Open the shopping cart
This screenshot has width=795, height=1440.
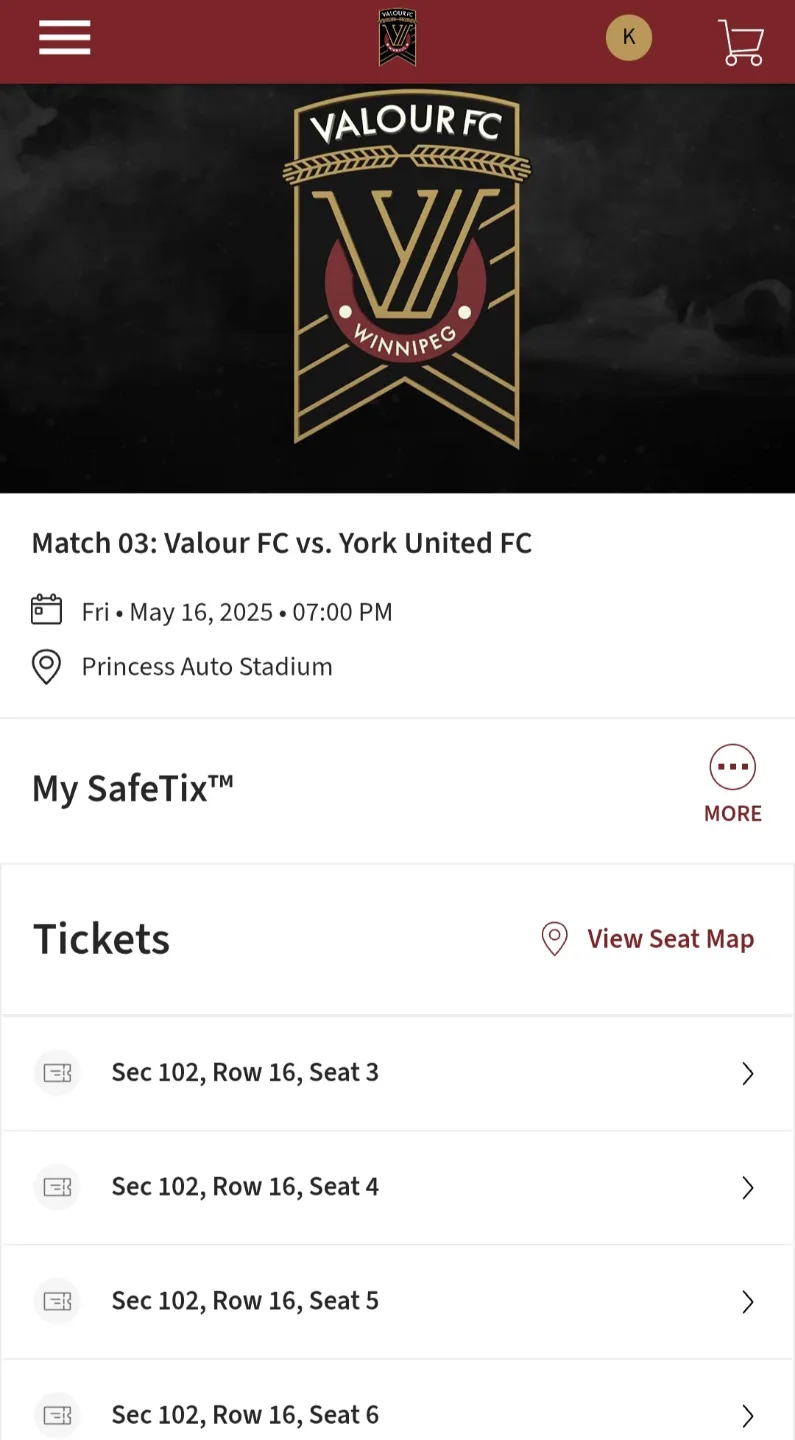tap(741, 43)
